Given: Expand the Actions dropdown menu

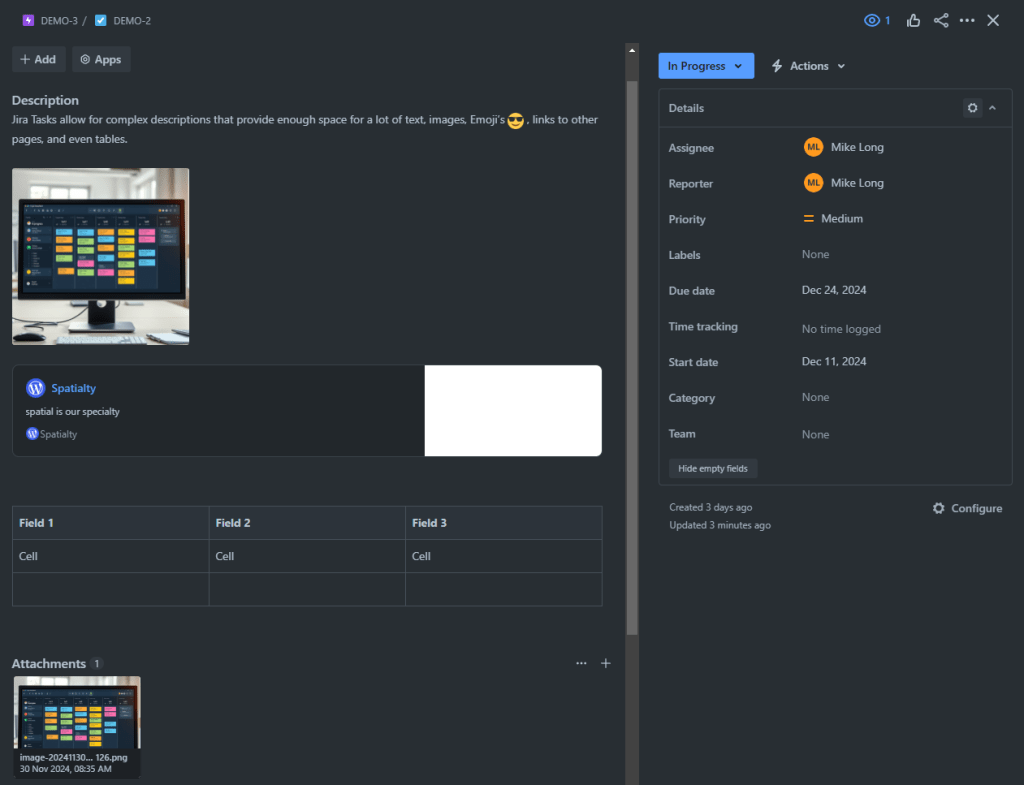Looking at the screenshot, I should click(808, 66).
